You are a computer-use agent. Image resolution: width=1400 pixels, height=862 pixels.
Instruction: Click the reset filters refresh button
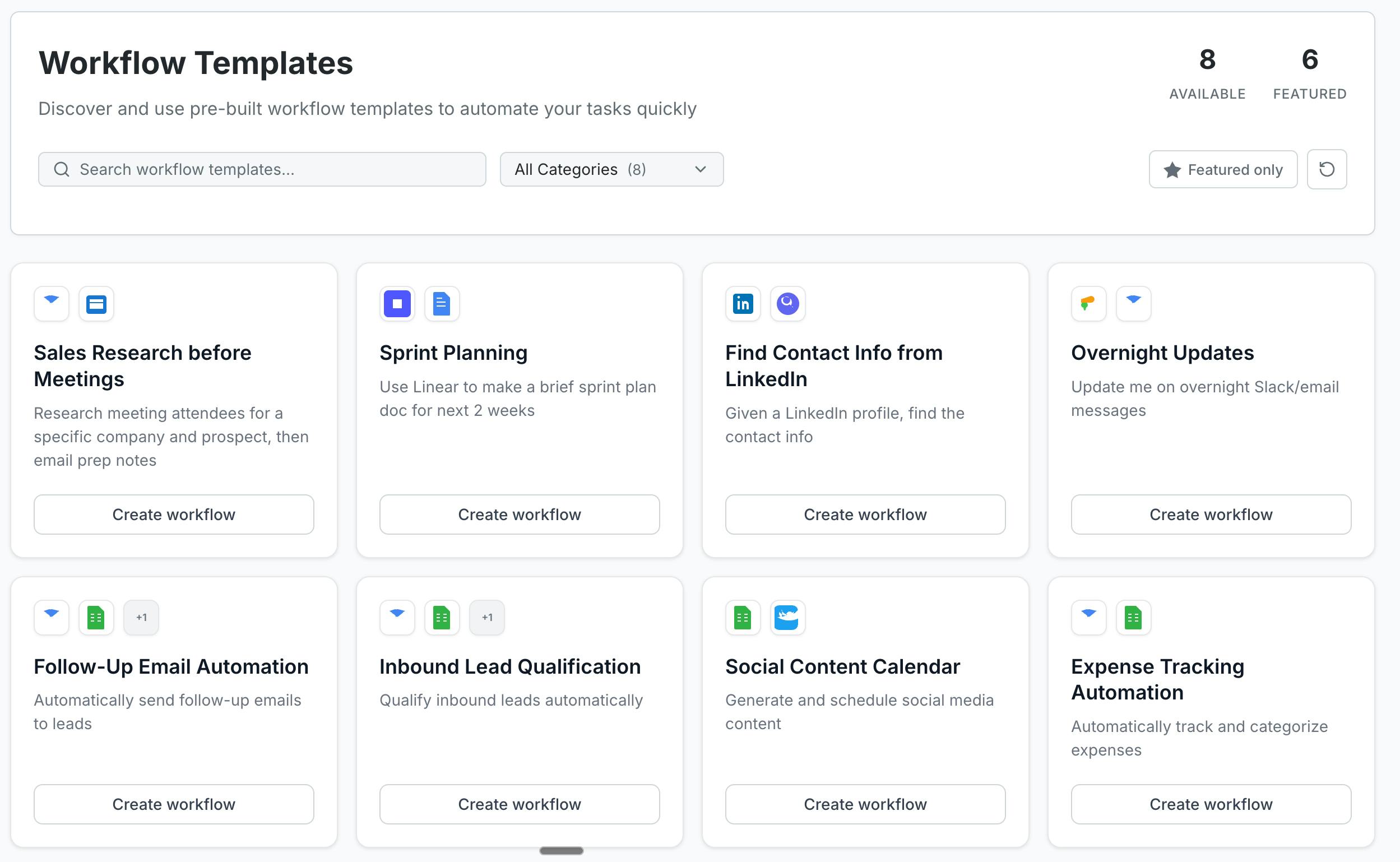[x=1327, y=169]
